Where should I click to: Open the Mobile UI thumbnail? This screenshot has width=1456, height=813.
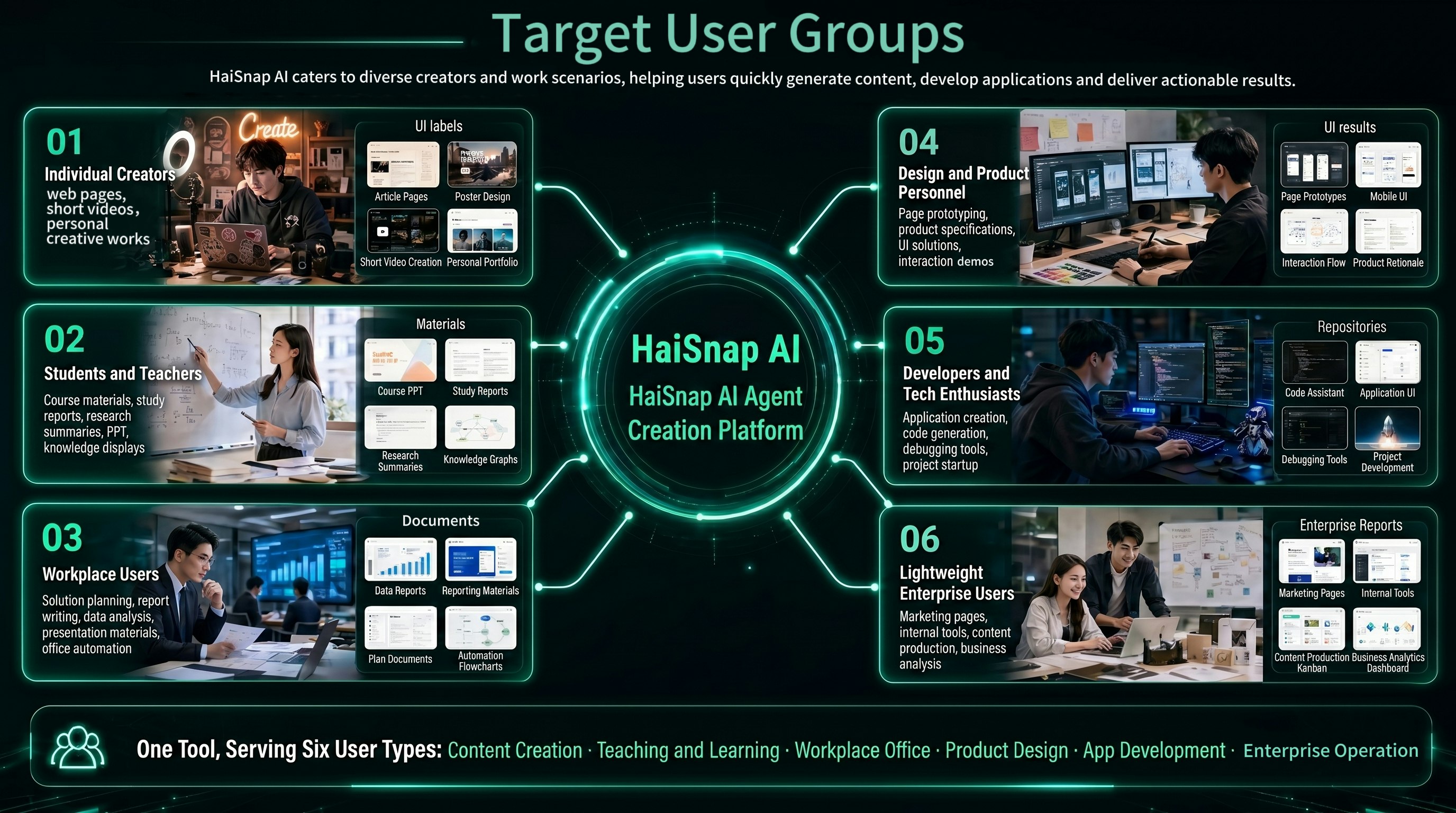[x=1388, y=165]
